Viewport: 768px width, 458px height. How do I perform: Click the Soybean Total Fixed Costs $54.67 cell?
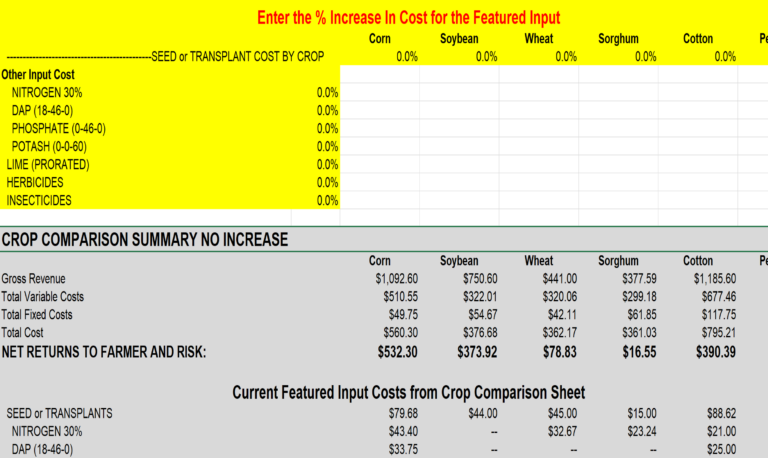pos(477,315)
